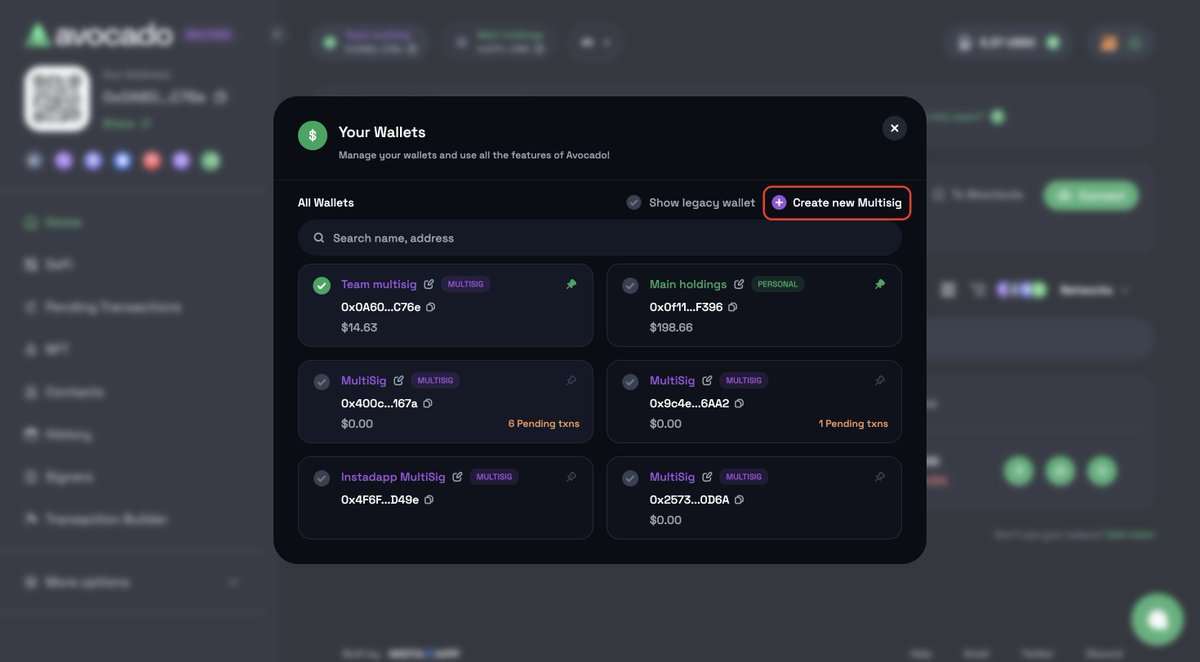Copy address 0x9c4e...6AA2
The width and height of the screenshot is (1200, 662).
(739, 403)
